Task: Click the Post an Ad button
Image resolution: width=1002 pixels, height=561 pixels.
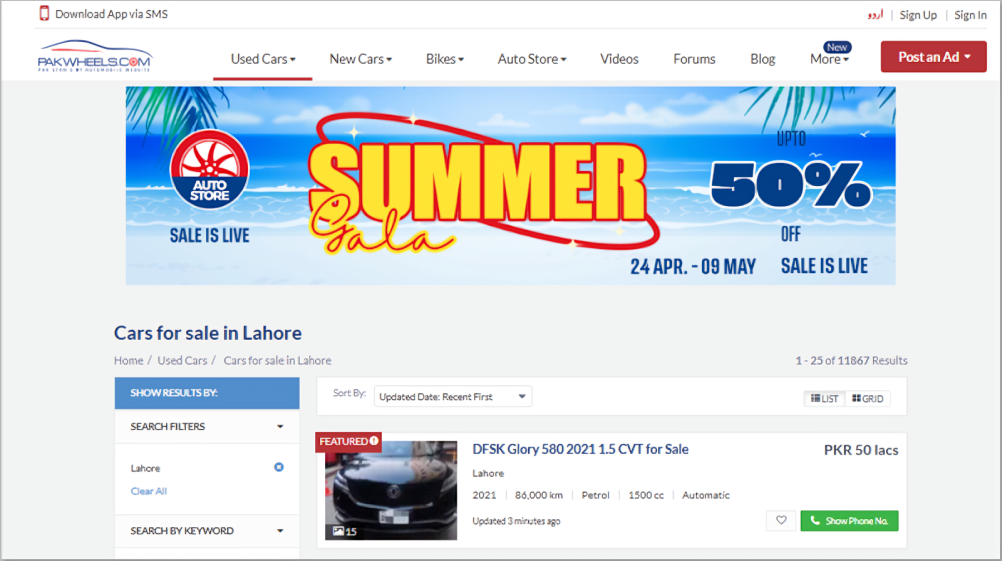Action: (x=934, y=57)
